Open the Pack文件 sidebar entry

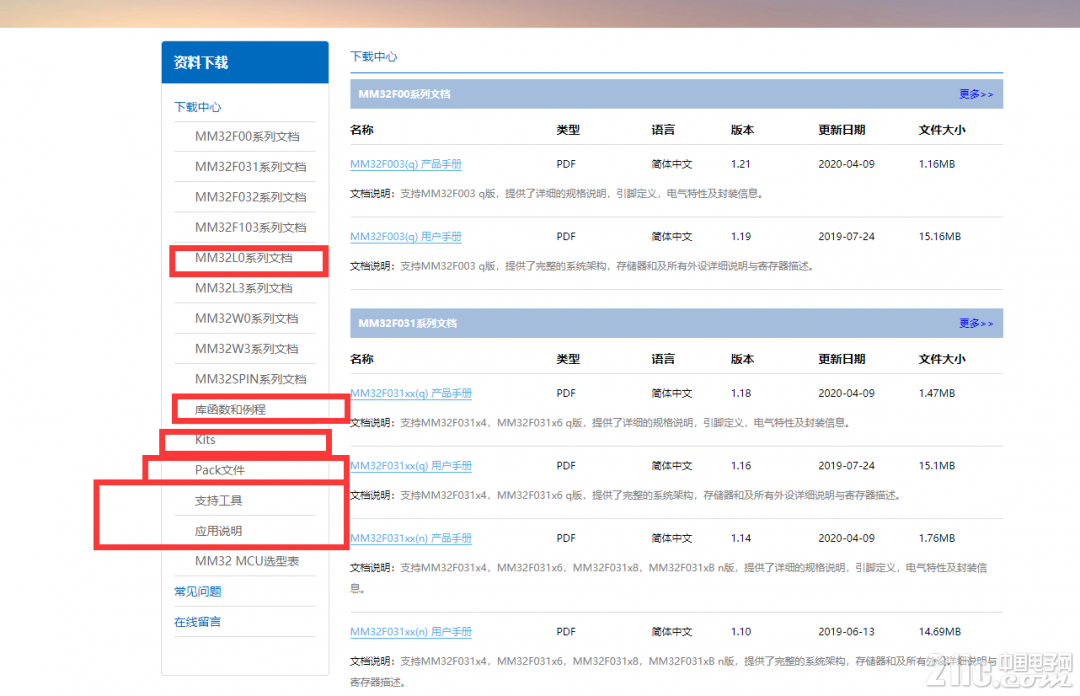pos(220,470)
